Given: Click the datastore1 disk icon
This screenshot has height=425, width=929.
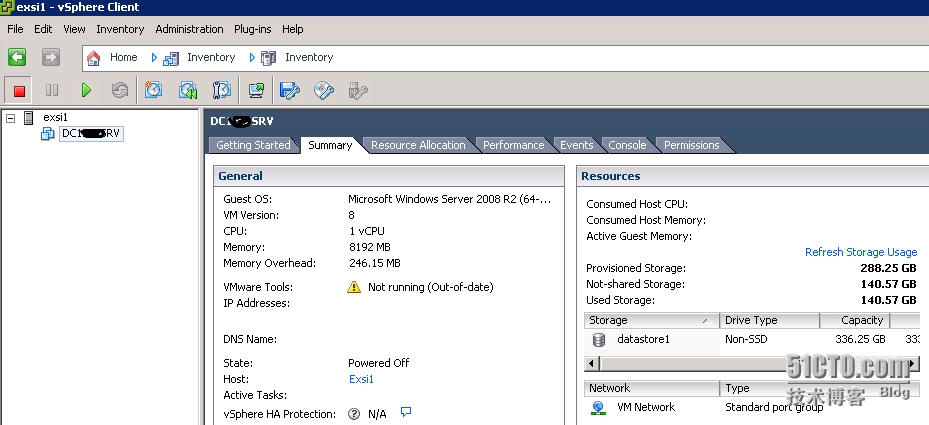Looking at the screenshot, I should point(599,340).
